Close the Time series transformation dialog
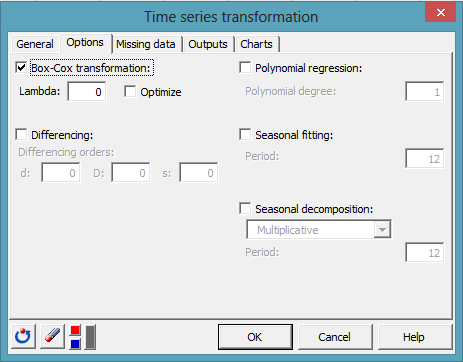Screen dimensions: 463x362 point(440,13)
